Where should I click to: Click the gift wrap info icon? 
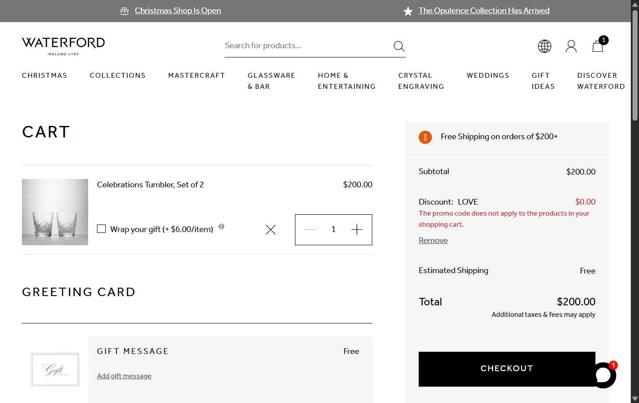coord(221,226)
